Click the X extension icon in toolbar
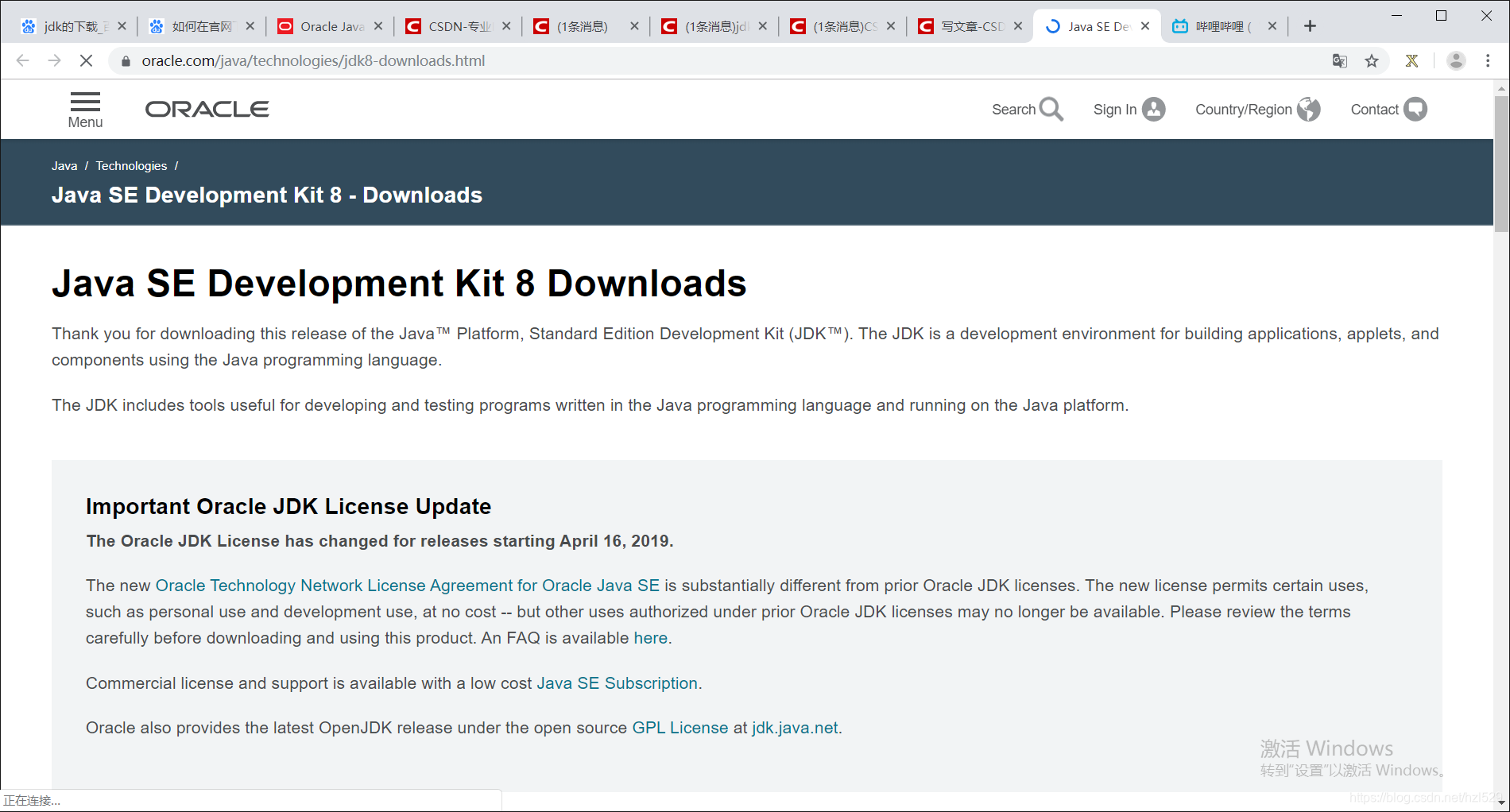Screen dimensions: 1510x812 tap(1411, 60)
